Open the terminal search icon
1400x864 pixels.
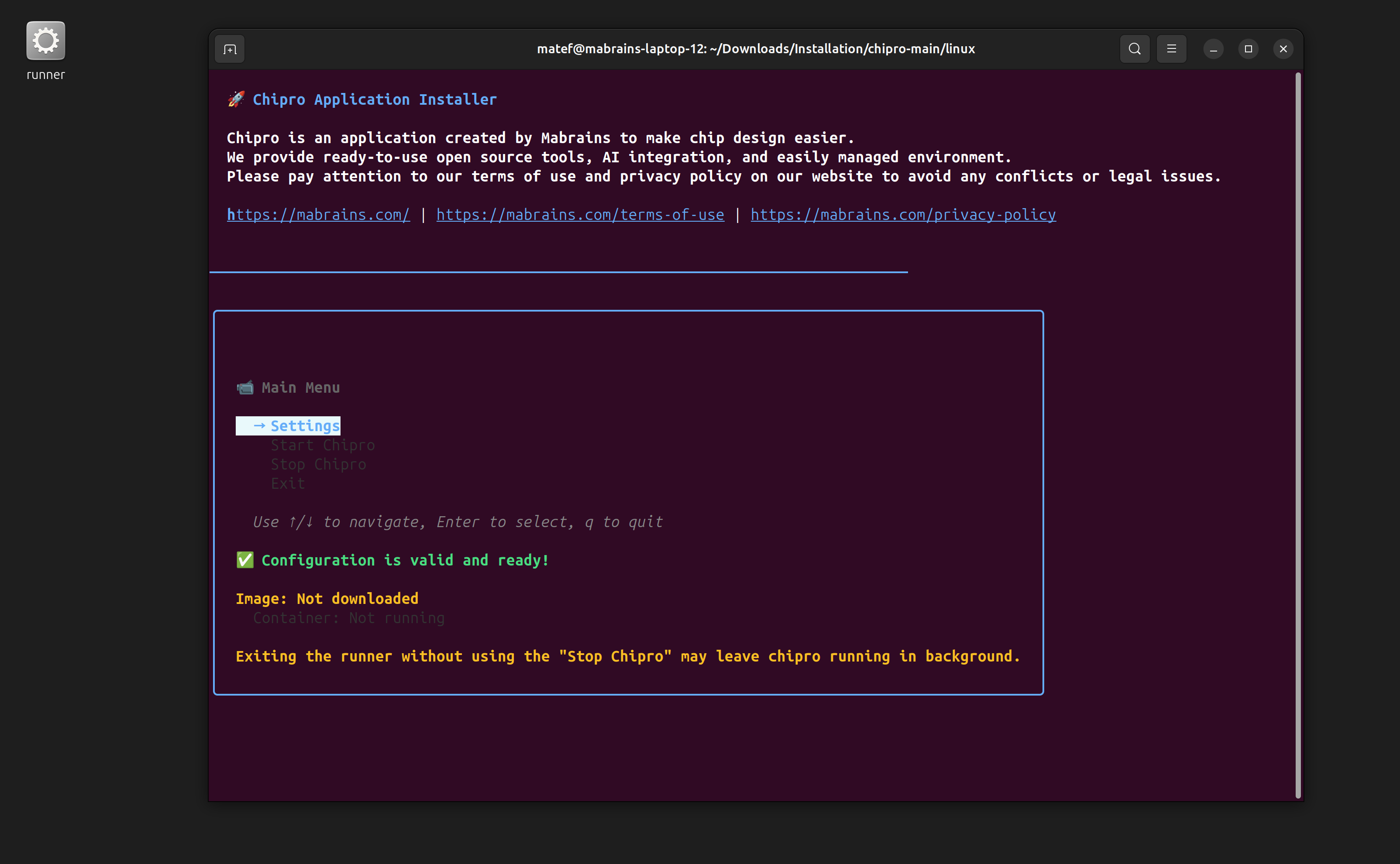tap(1134, 48)
